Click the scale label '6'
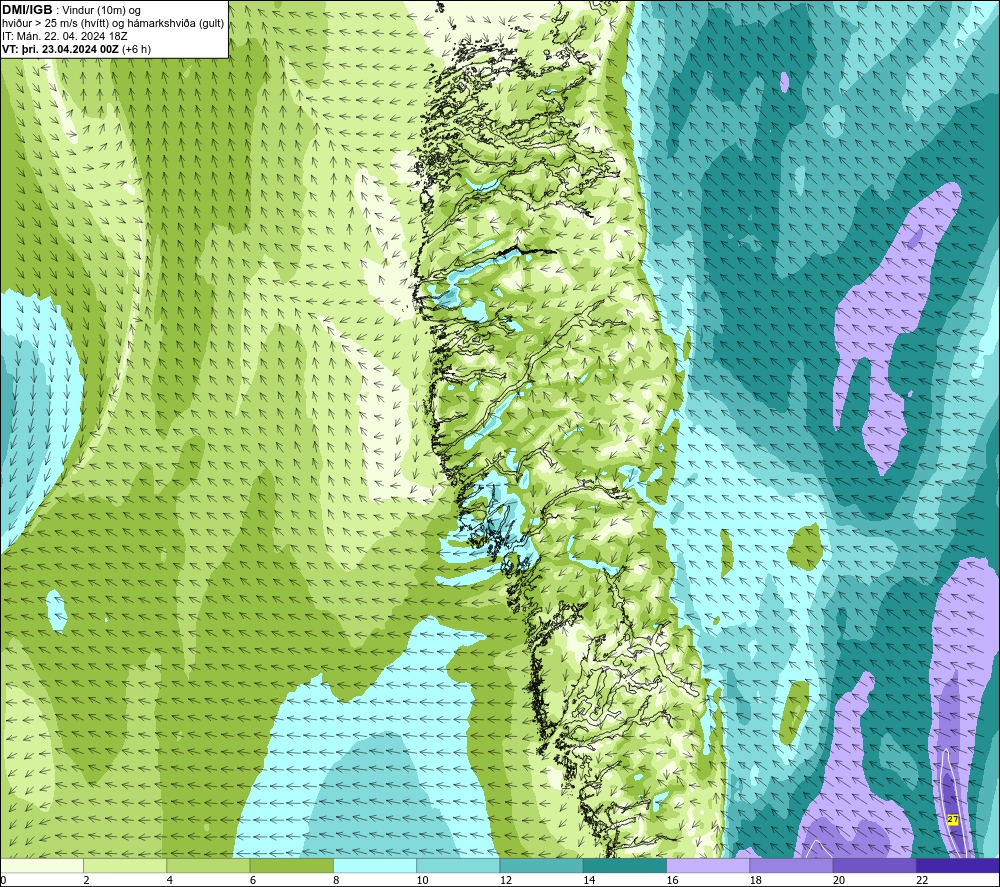The height and width of the screenshot is (887, 1000). coord(253,880)
